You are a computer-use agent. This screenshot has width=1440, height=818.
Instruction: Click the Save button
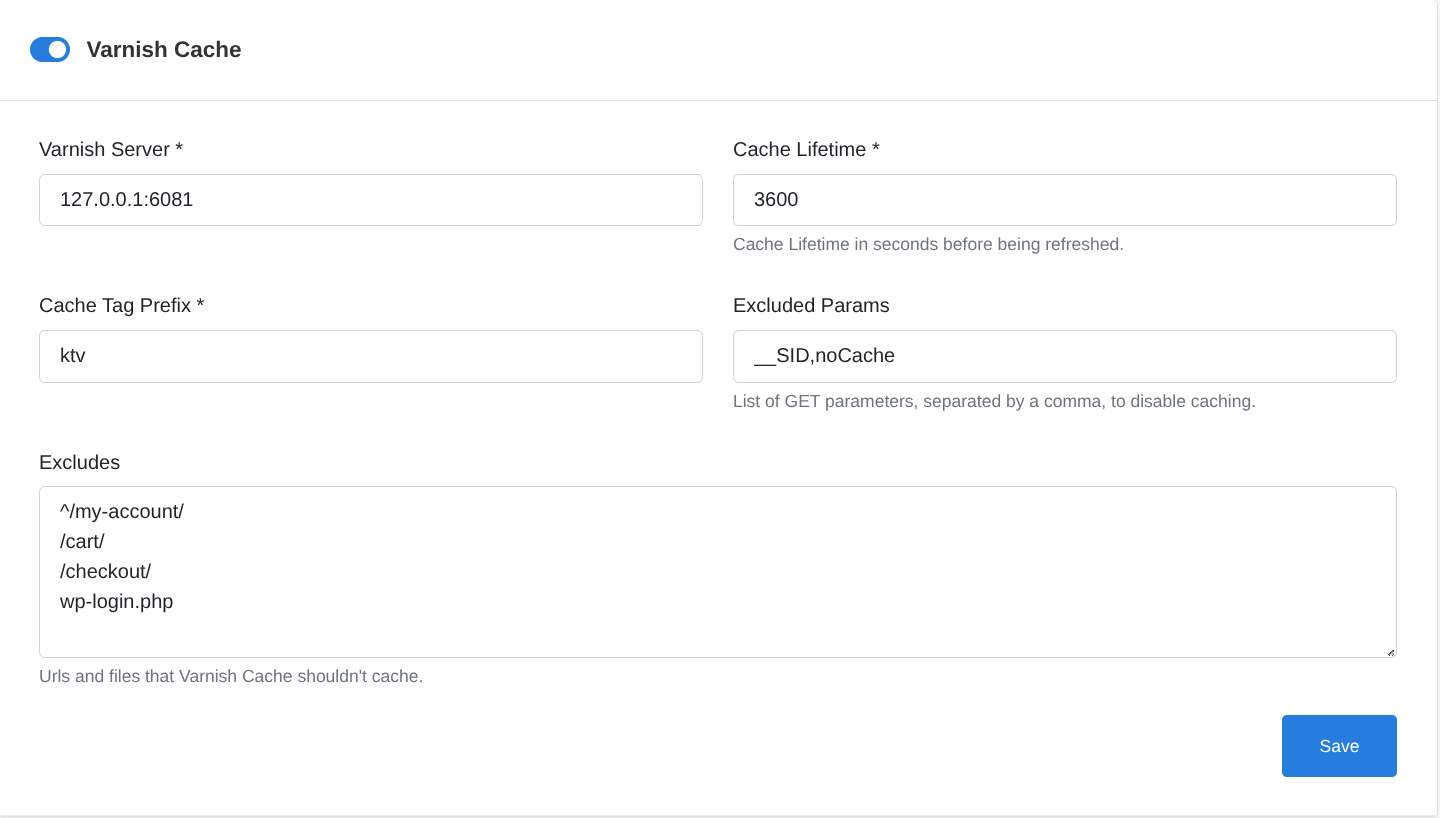pos(1338,745)
